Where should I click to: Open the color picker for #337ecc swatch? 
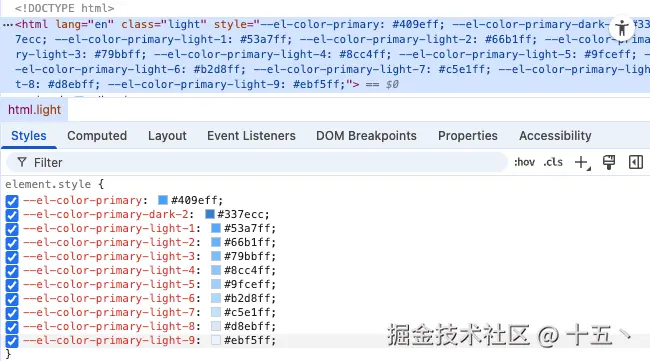coord(210,214)
